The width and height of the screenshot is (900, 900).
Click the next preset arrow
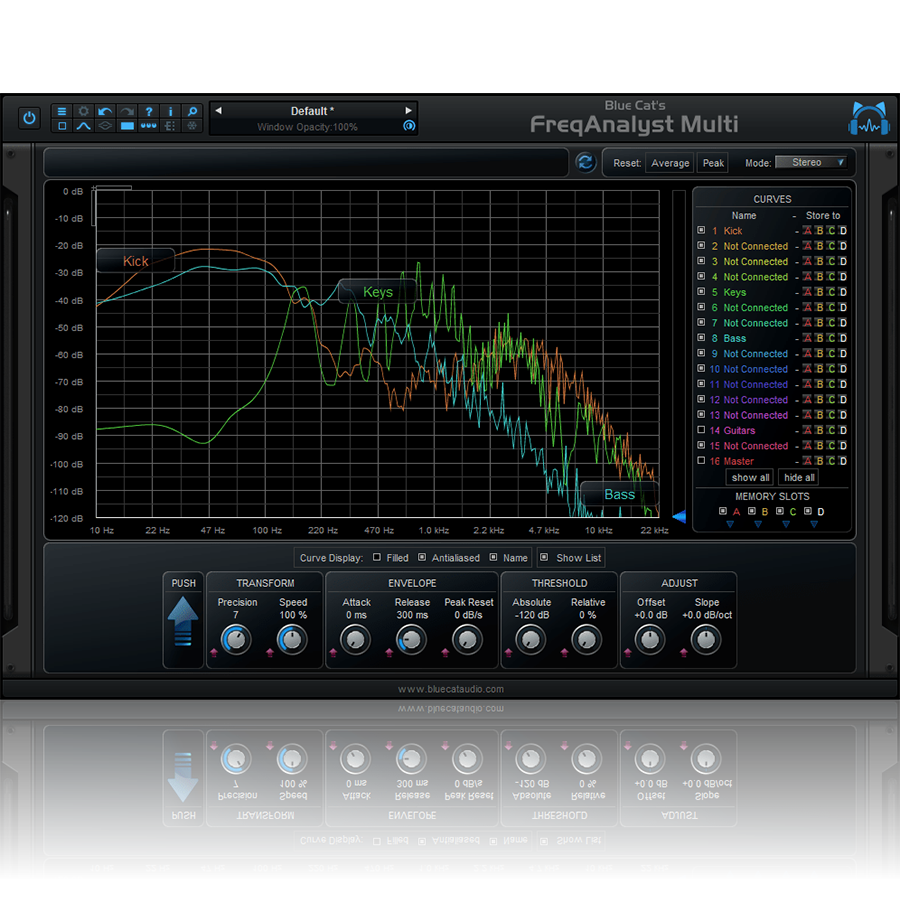(409, 111)
